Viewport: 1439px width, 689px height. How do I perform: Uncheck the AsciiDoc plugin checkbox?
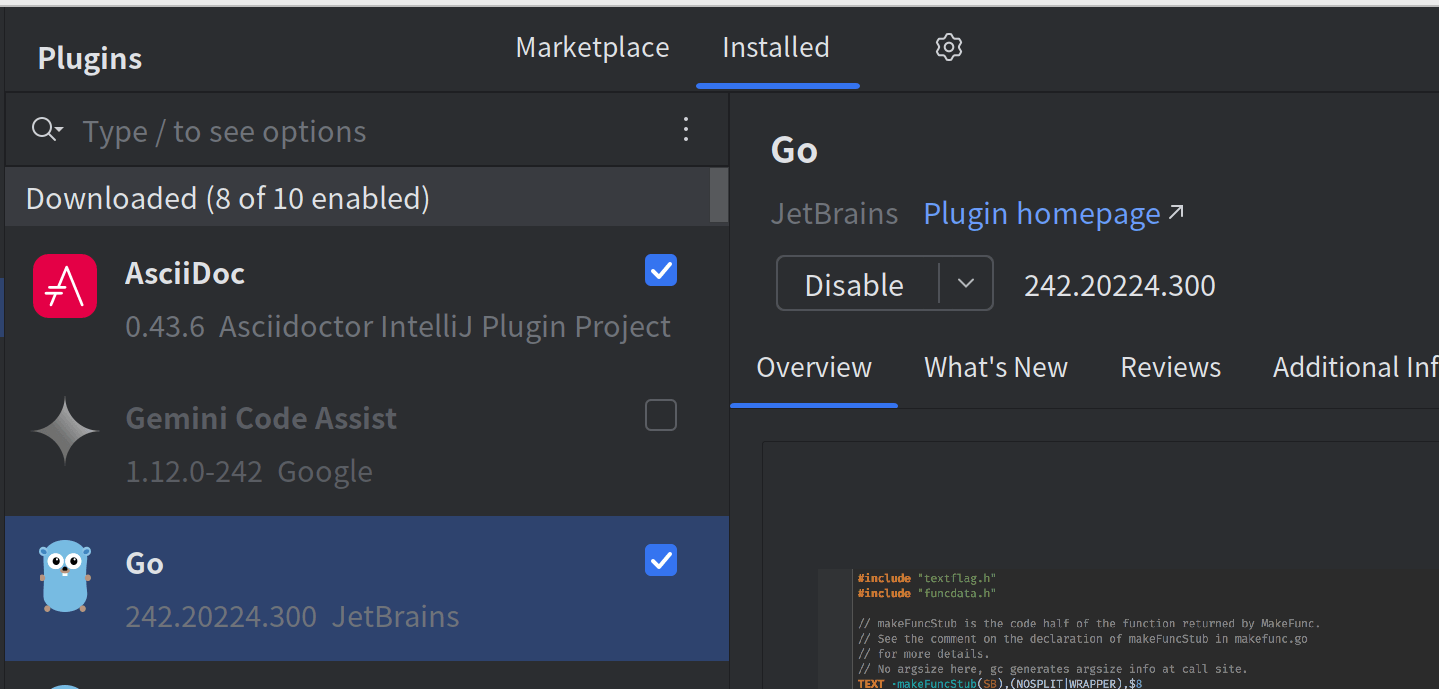[x=660, y=270]
